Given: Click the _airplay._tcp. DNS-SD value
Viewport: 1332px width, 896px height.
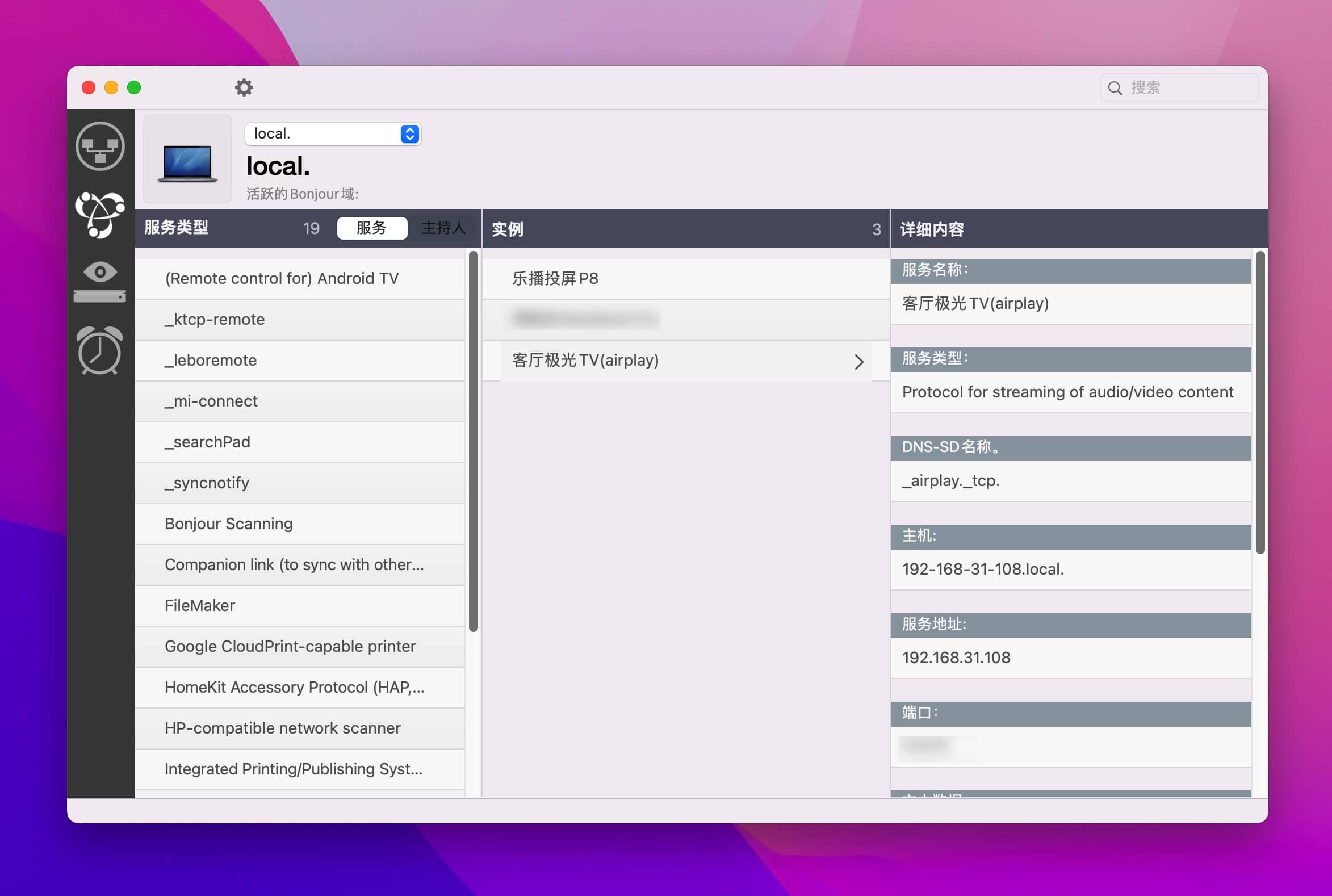Looking at the screenshot, I should (951, 480).
